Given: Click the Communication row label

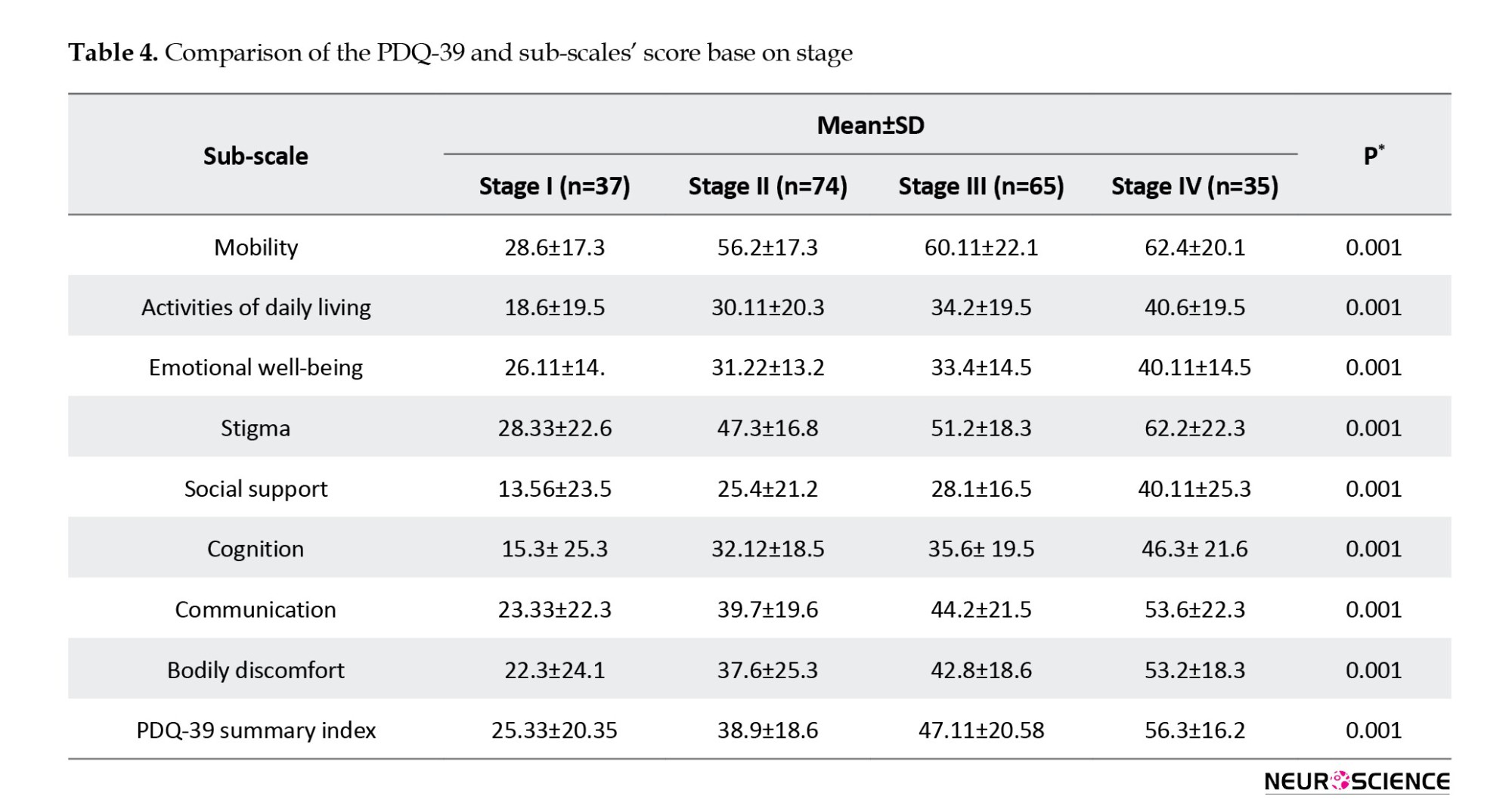Looking at the screenshot, I should pos(256,609).
